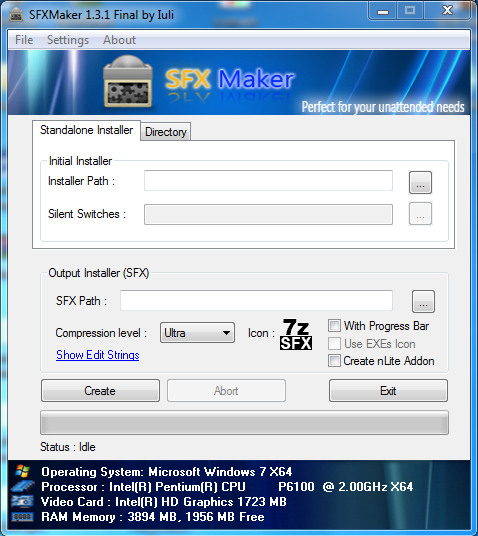The image size is (478, 536).
Task: Open the Compression level dropdown
Action: tap(197, 333)
